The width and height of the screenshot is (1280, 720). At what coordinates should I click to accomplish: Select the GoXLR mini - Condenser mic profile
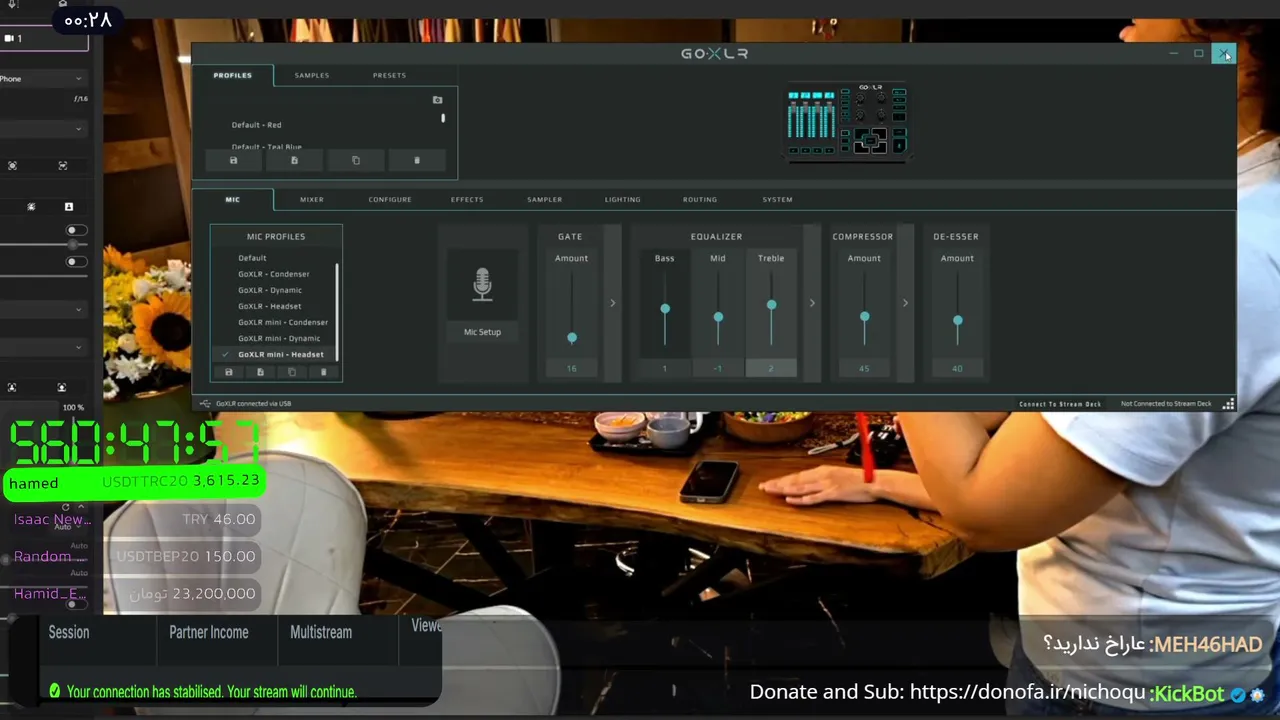[x=282, y=322]
